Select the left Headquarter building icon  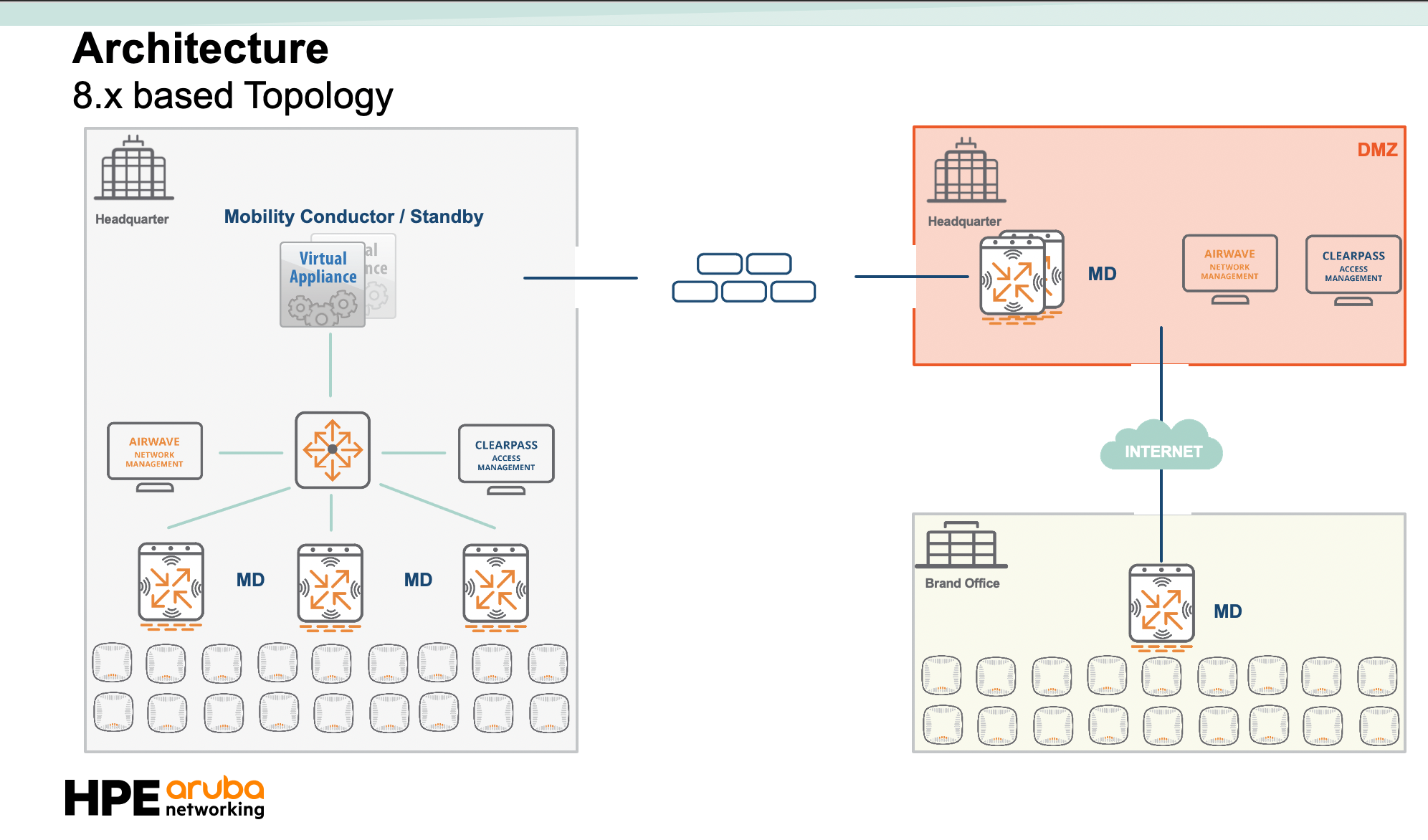click(x=134, y=167)
